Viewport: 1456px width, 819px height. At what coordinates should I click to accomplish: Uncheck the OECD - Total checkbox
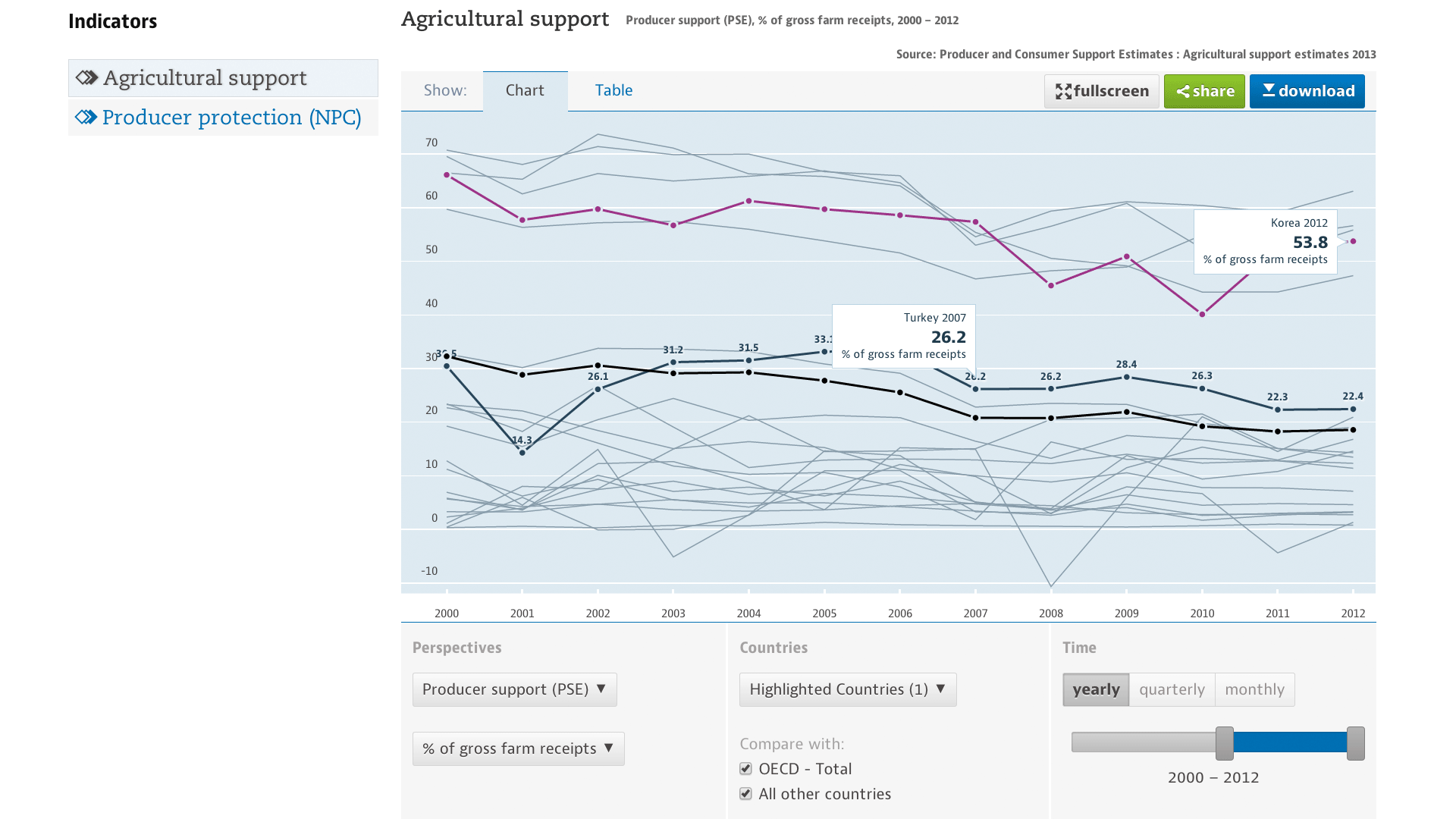(745, 769)
